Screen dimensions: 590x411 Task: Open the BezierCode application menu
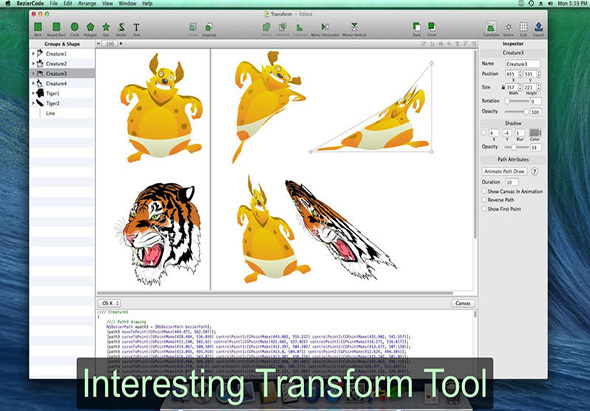tap(30, 3)
